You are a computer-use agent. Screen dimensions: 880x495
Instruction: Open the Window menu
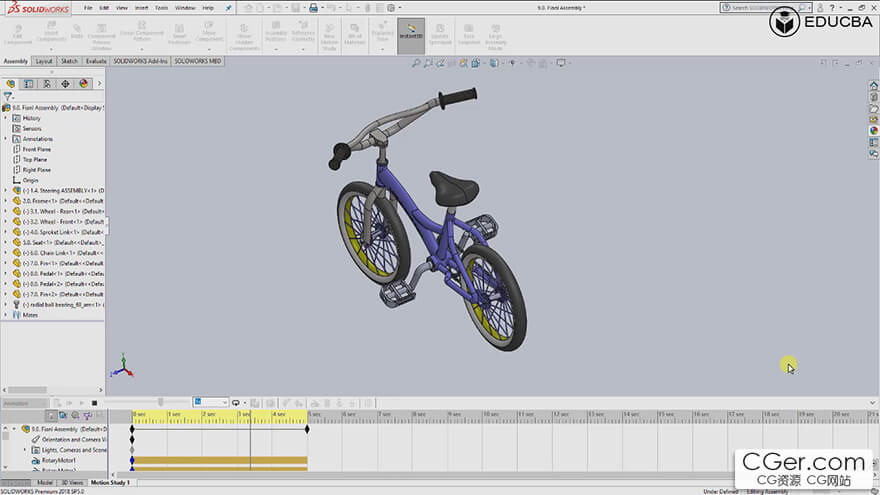185,8
